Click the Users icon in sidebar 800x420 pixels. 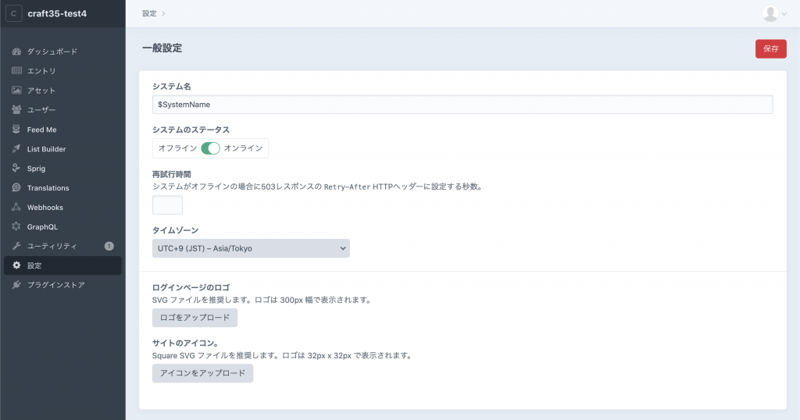[x=16, y=110]
